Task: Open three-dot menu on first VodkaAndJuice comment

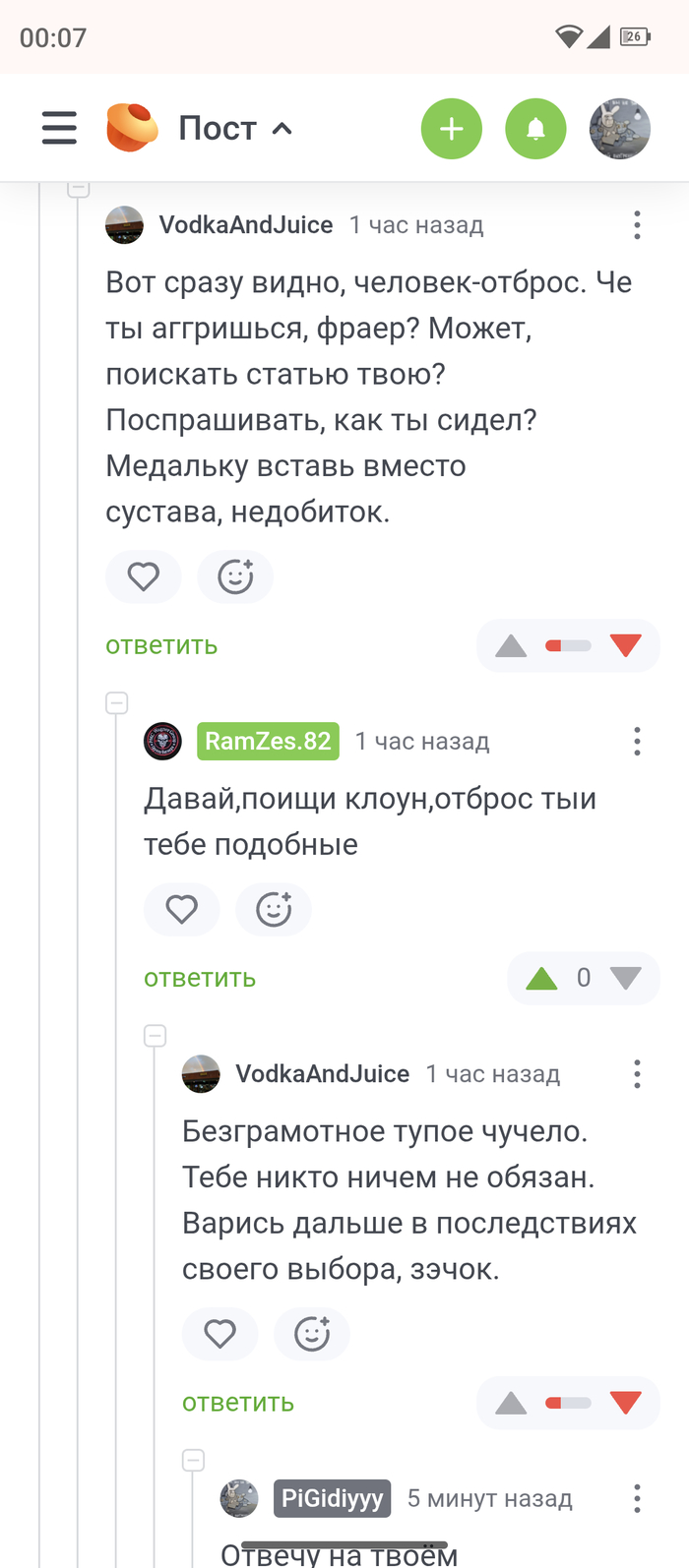Action: tap(637, 225)
